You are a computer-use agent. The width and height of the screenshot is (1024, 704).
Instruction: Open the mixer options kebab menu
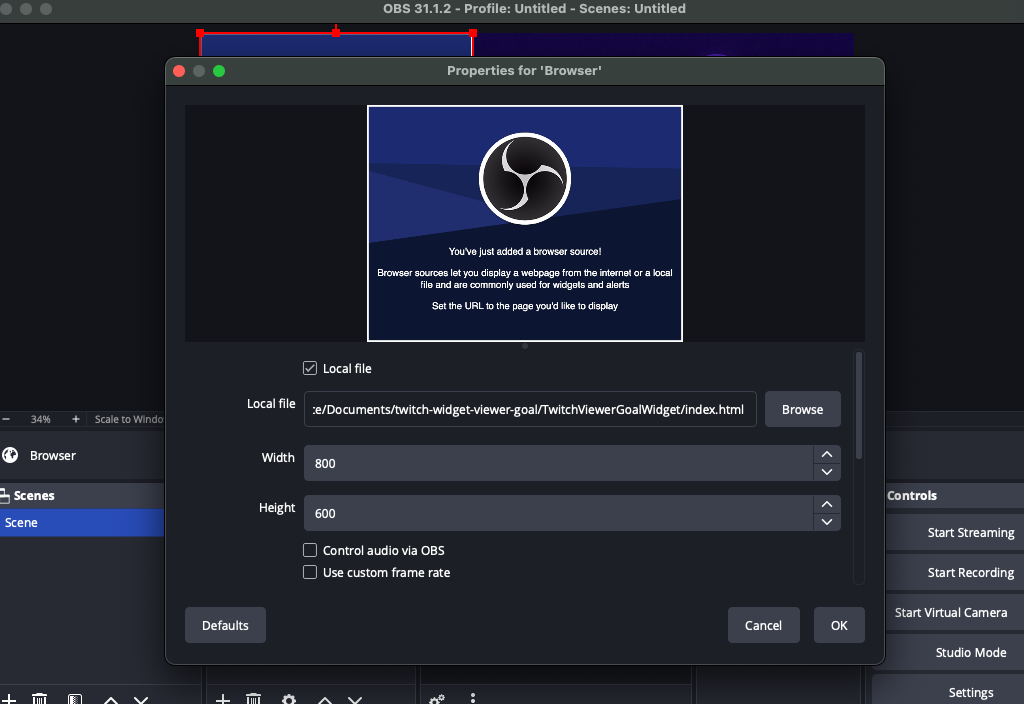pos(472,699)
